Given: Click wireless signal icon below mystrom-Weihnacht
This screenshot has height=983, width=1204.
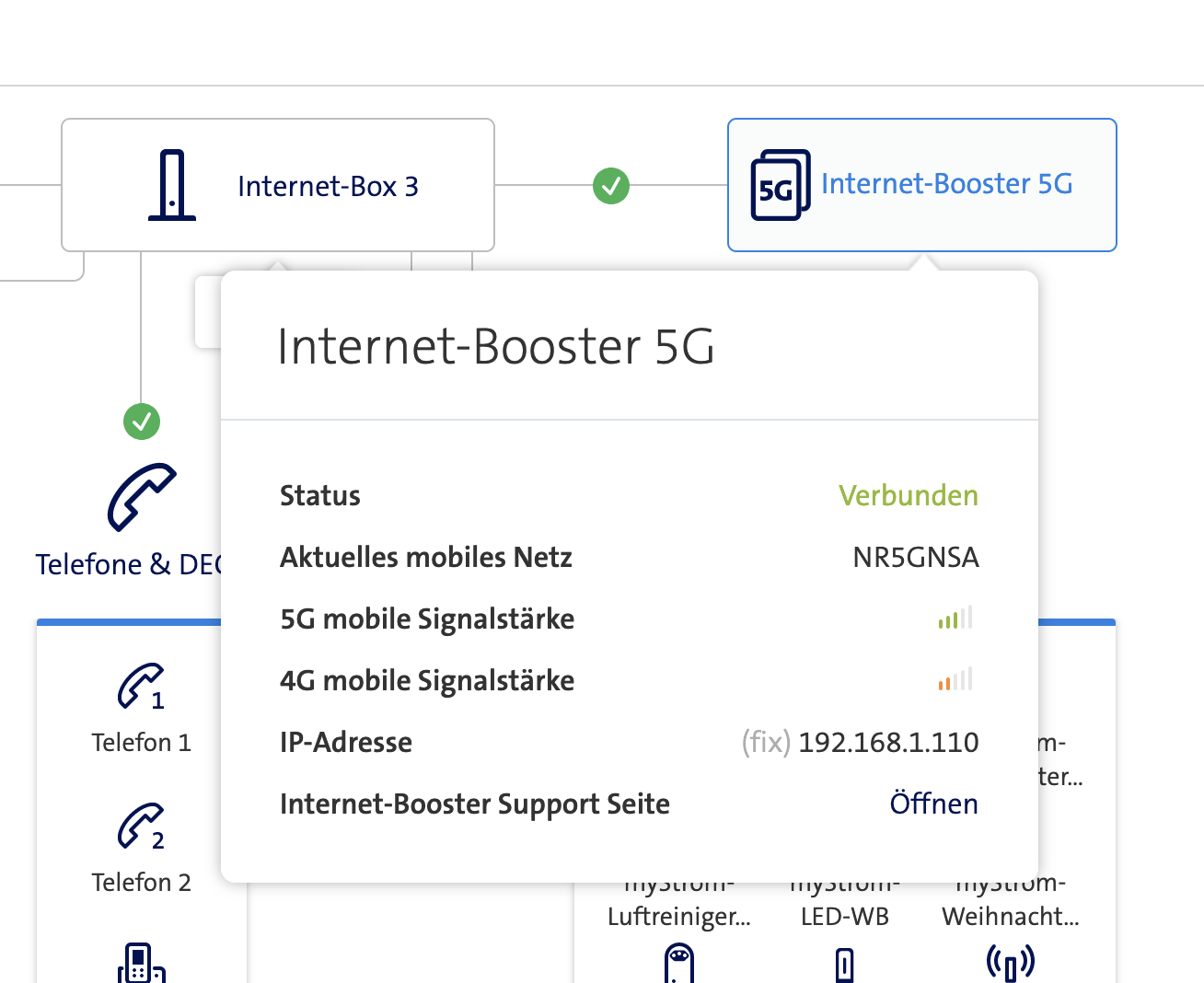Looking at the screenshot, I should pos(1010,963).
